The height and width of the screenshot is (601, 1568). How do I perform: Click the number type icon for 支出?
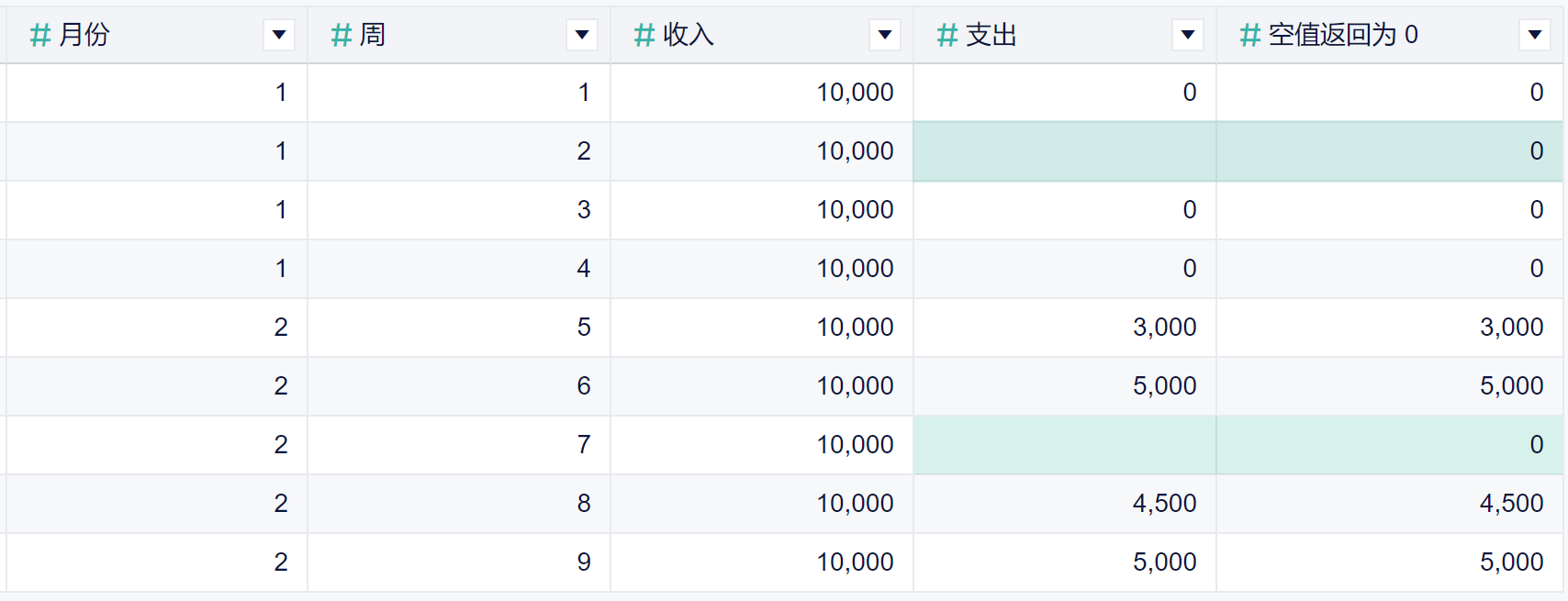point(947,35)
